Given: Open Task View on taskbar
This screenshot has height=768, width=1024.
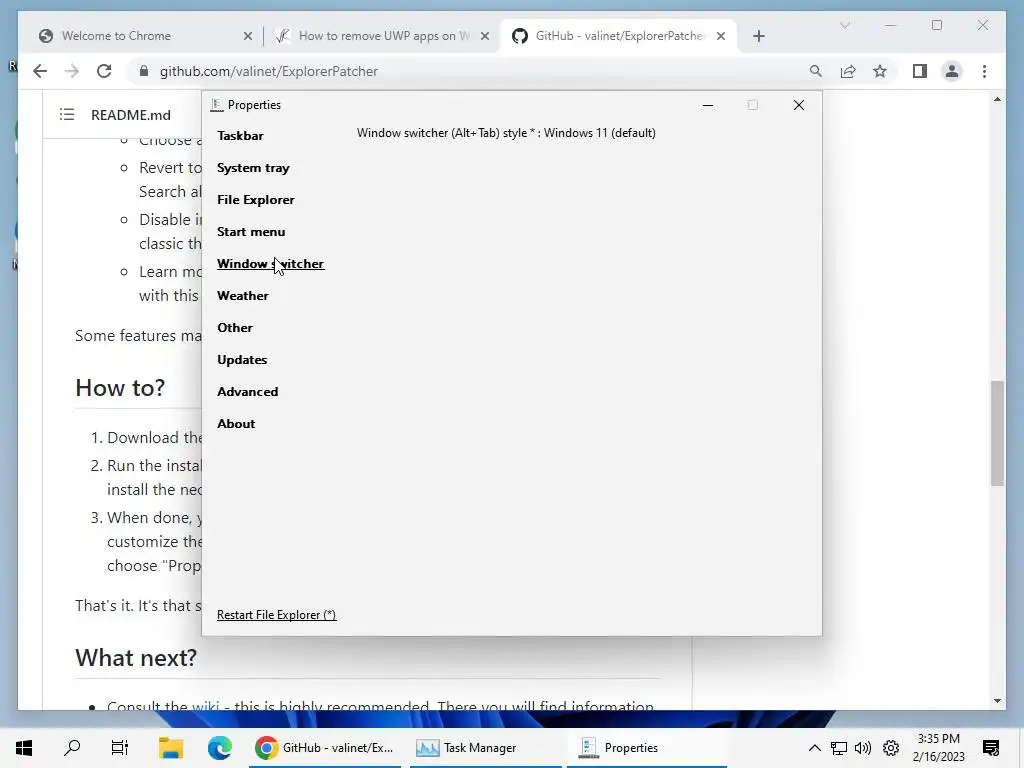Looking at the screenshot, I should pyautogui.click(x=120, y=748).
